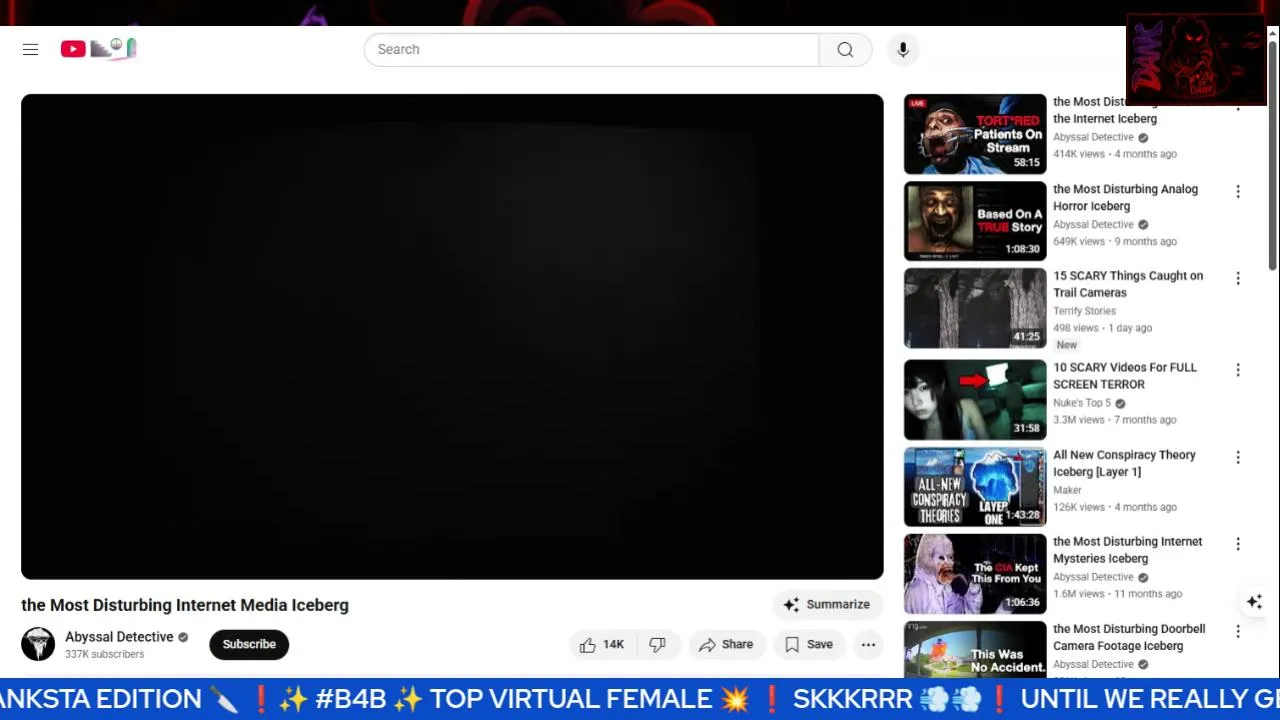Open Analog Horror Iceberg thumbnail
This screenshot has height=720, width=1280.
pyautogui.click(x=975, y=221)
